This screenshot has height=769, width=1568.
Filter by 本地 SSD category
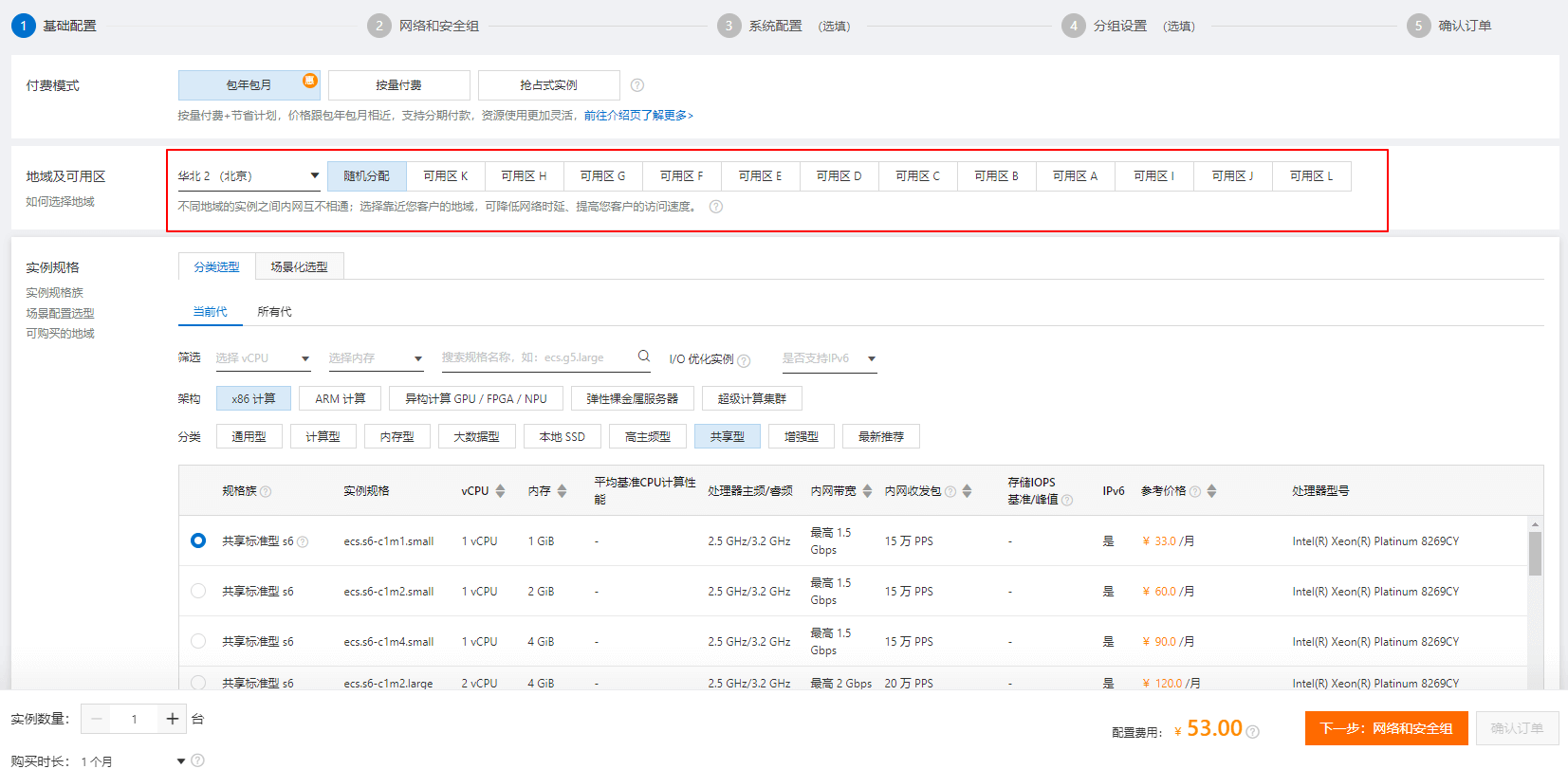562,436
